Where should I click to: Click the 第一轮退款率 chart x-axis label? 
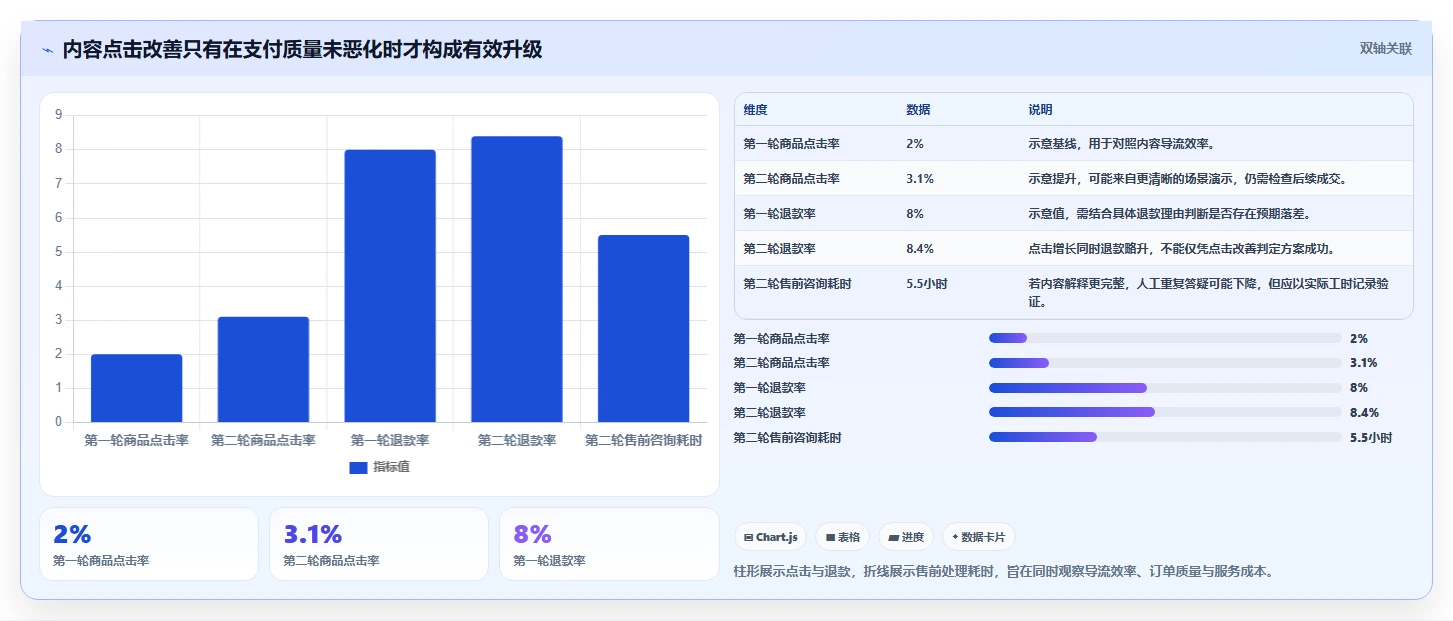pyautogui.click(x=390, y=440)
